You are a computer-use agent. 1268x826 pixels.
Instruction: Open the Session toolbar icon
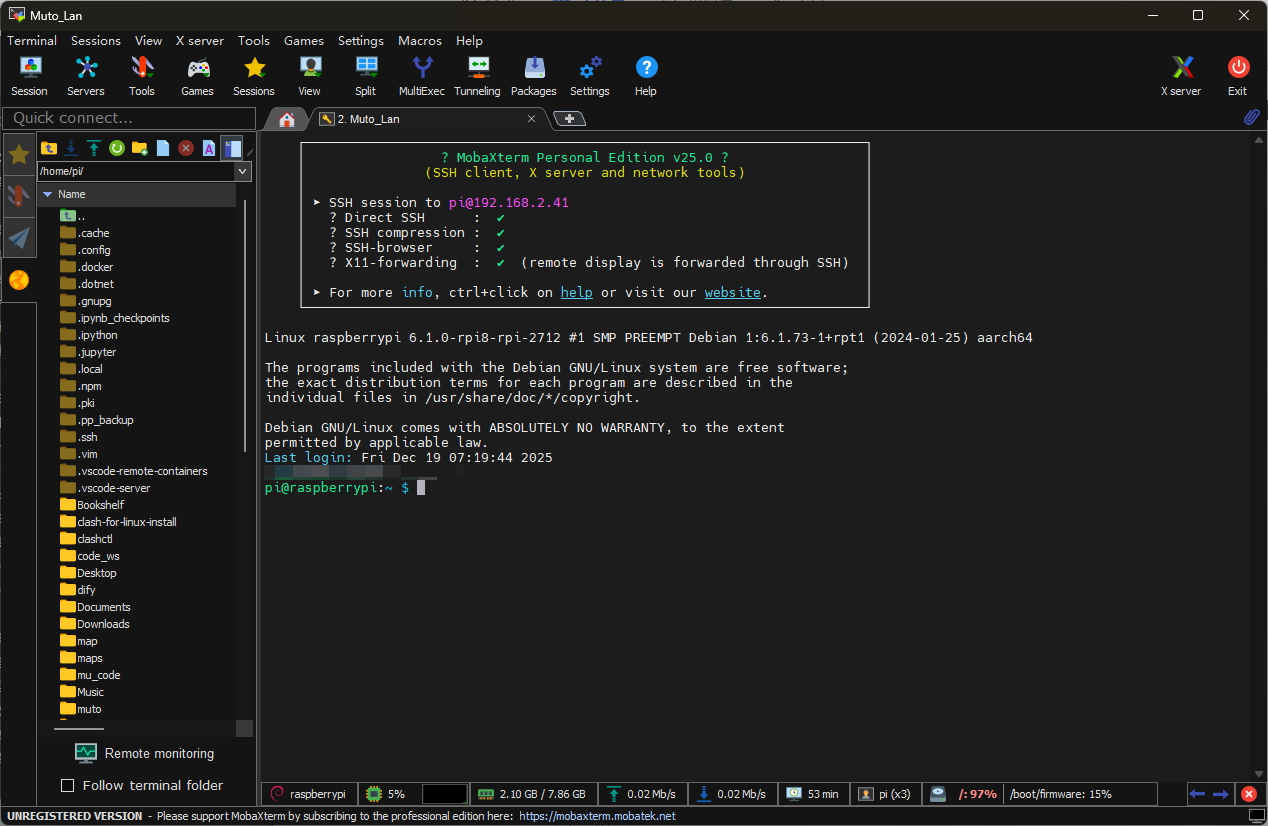[30, 76]
